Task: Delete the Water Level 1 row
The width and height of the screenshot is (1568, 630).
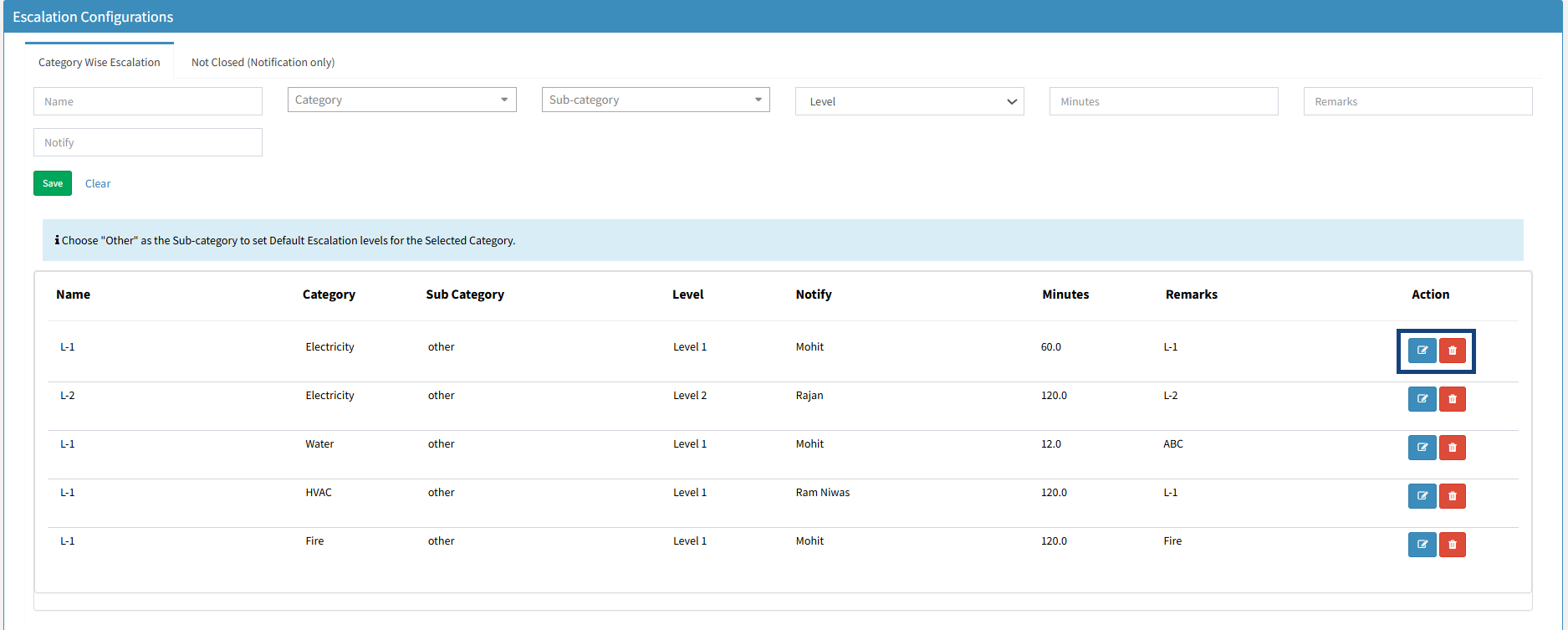Action: [x=1453, y=448]
